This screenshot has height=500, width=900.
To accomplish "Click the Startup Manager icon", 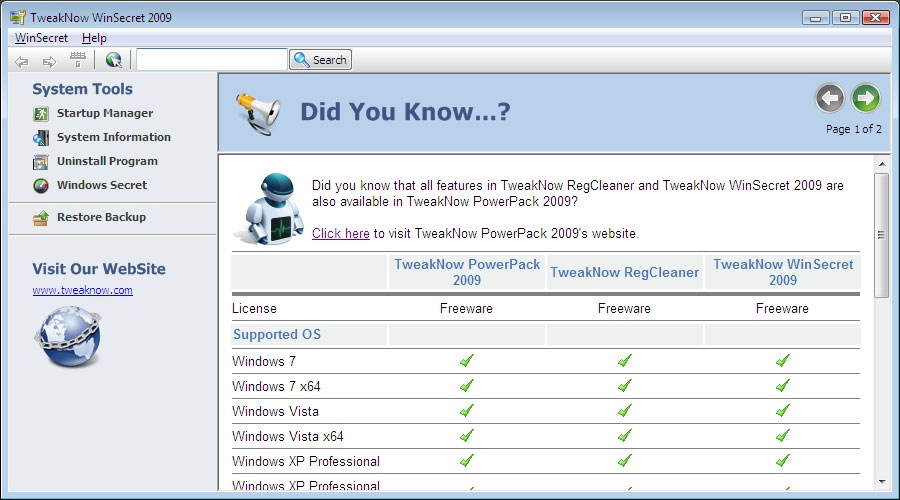I will [41, 114].
